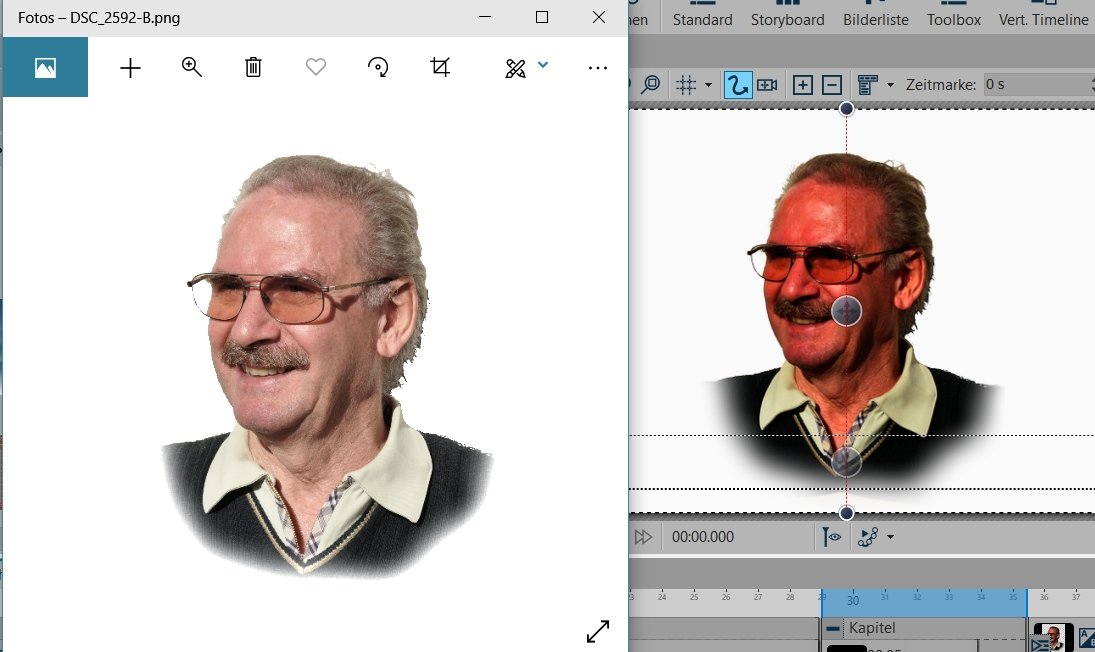This screenshot has width=1095, height=652.
Task: Rotate the image in Photos
Action: point(378,67)
